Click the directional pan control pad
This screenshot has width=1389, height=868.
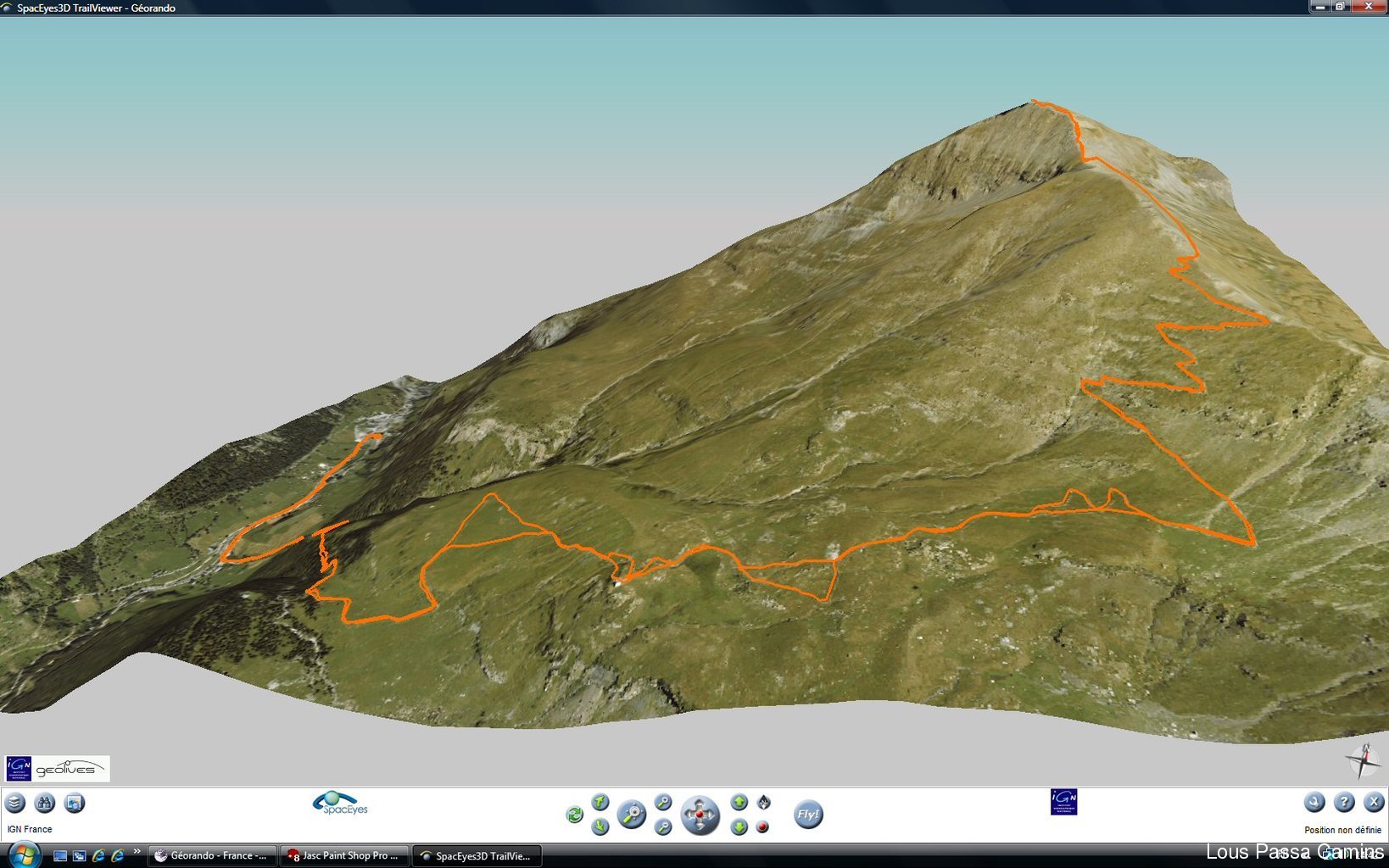700,815
